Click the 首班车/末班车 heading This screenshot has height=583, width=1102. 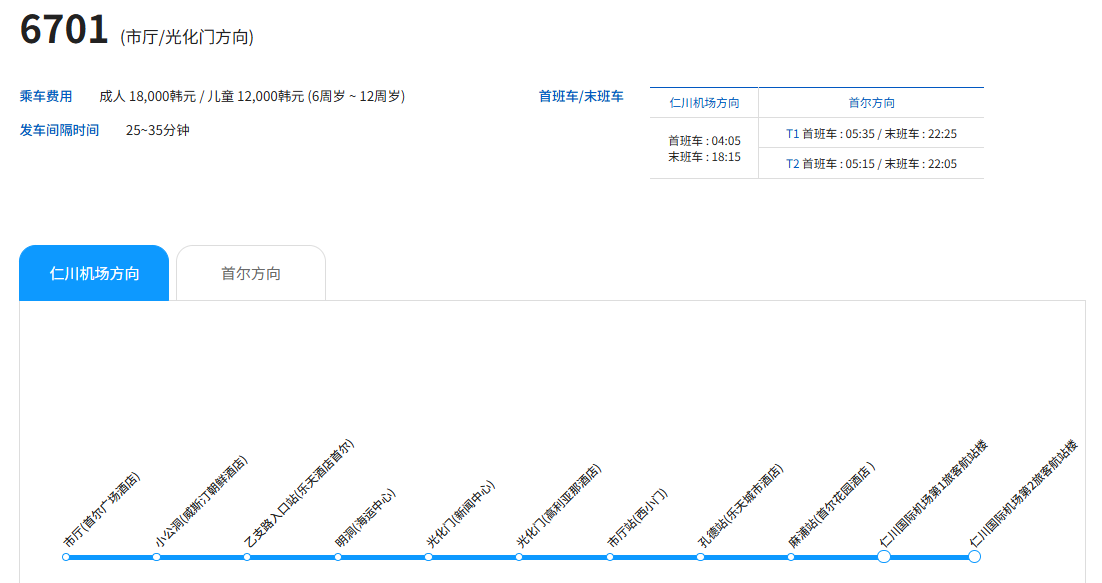(581, 97)
